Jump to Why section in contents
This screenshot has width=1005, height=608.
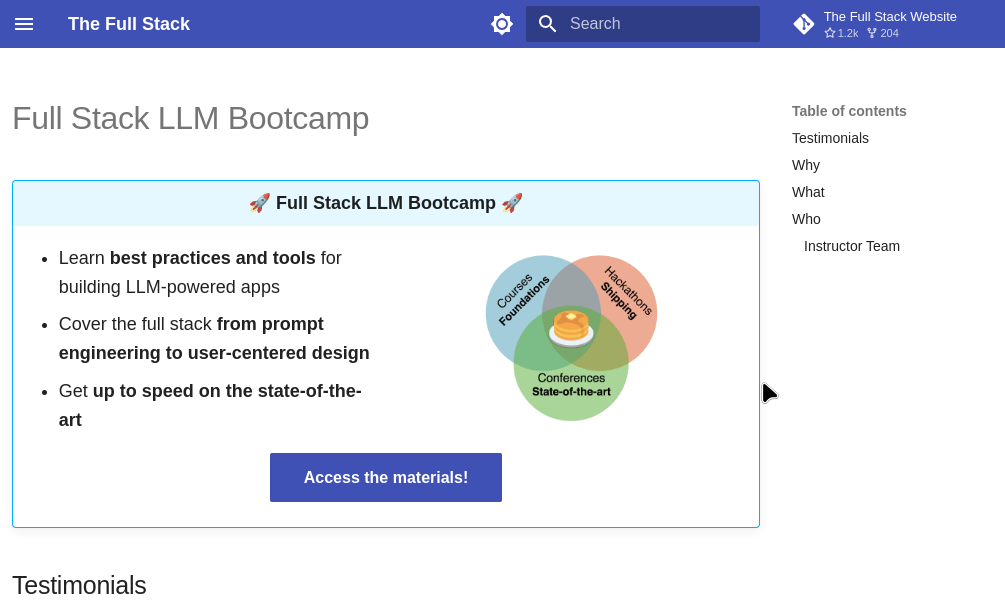coord(806,165)
